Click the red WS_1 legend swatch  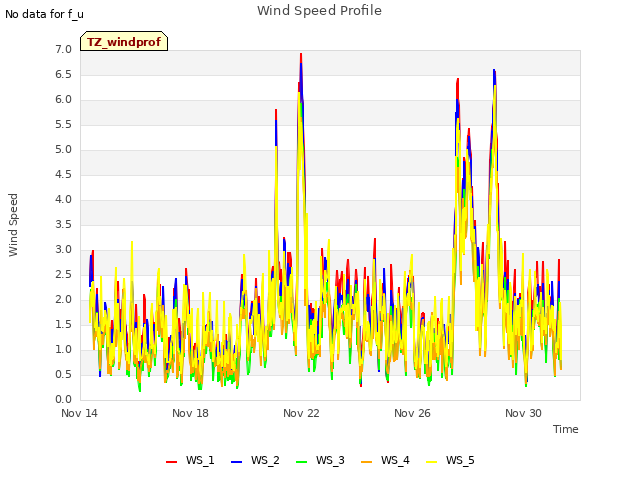click(x=171, y=462)
